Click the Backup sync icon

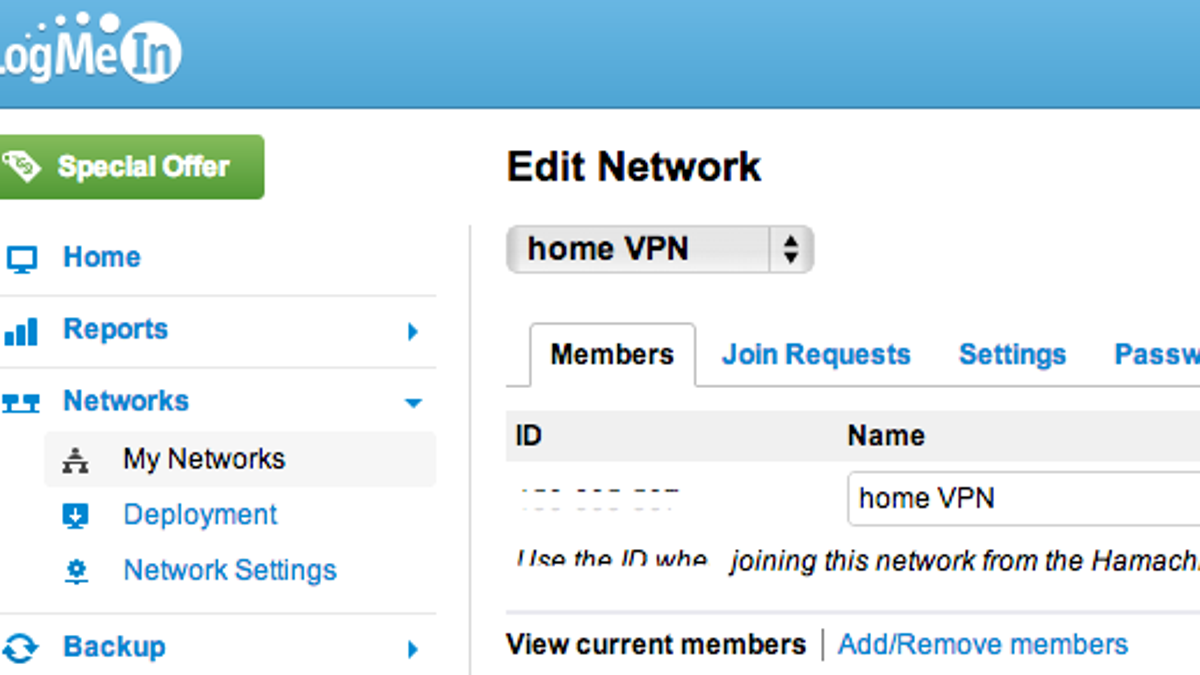coord(21,647)
